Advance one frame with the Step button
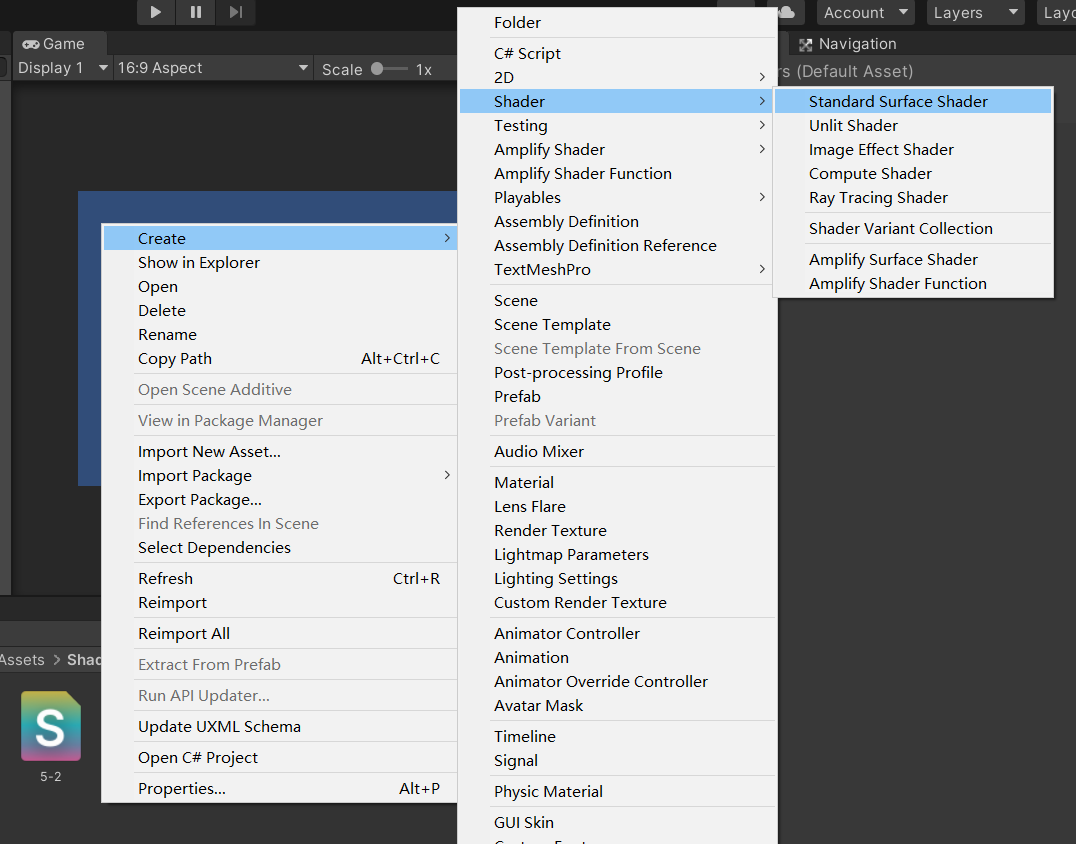1076x844 pixels. [x=235, y=12]
